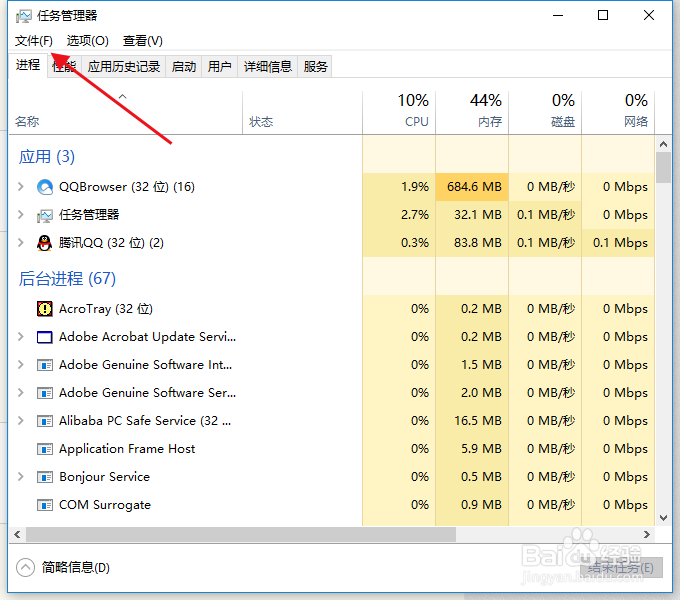Sort by the 名称 column header
Viewport: 680px width, 600px height.
coord(125,112)
